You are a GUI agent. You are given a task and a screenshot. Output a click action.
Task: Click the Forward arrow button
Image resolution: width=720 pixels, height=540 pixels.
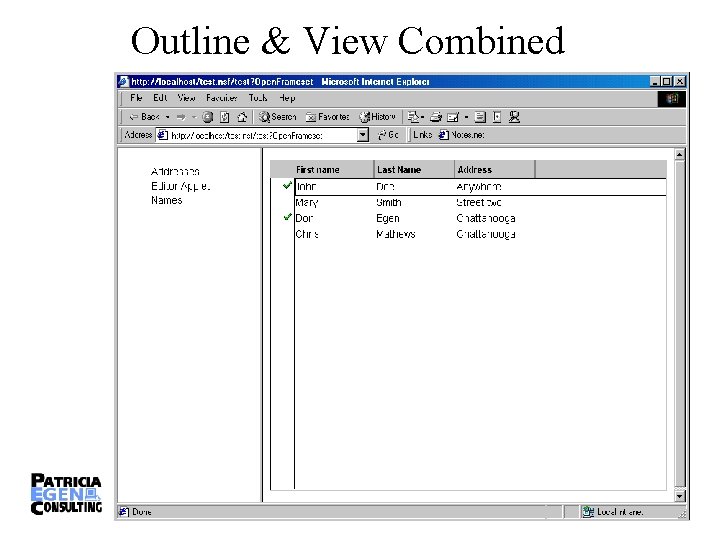tap(181, 117)
